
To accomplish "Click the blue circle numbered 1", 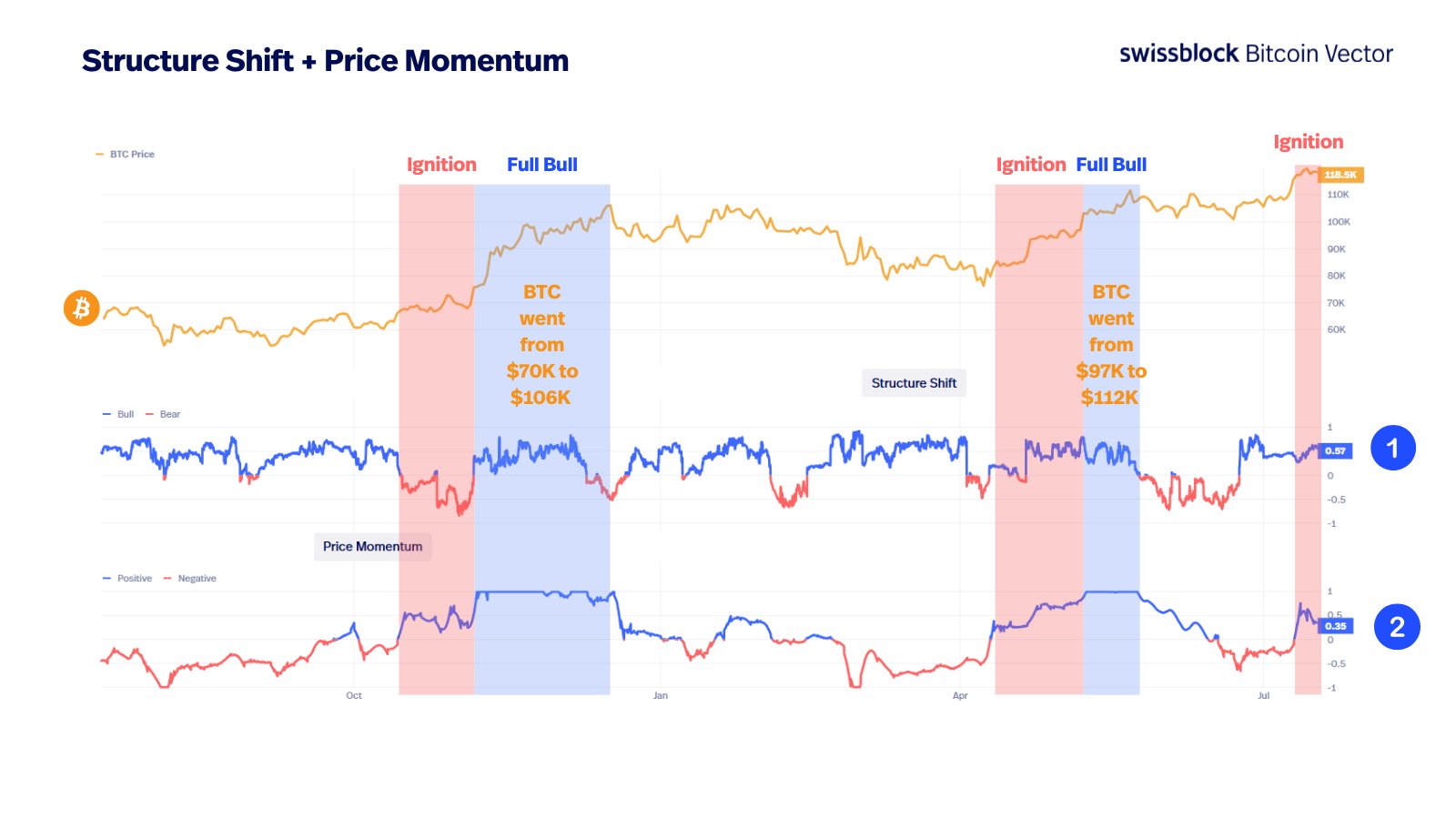I will tap(1392, 448).
